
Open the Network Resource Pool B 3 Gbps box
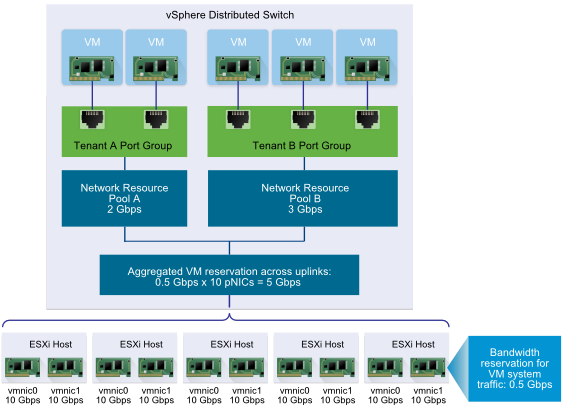(303, 198)
